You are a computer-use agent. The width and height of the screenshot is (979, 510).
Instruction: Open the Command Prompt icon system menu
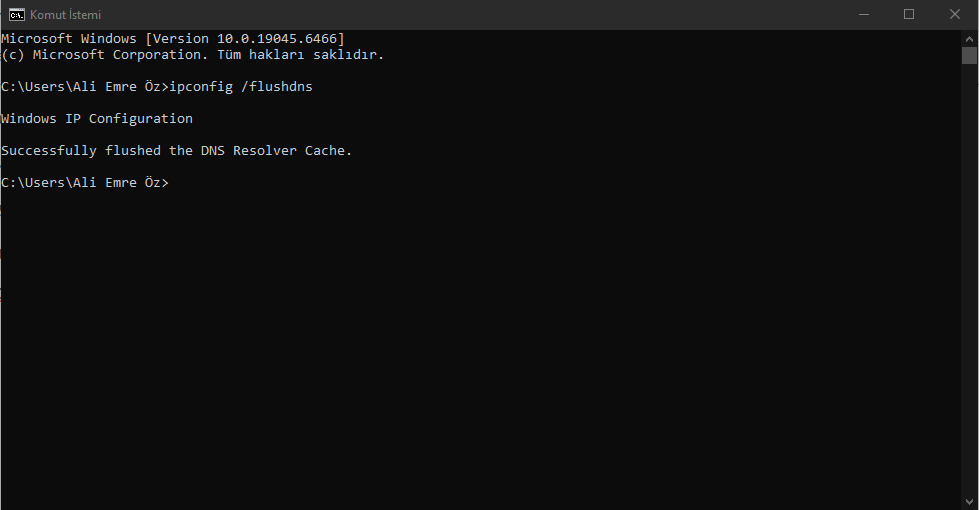pos(16,14)
